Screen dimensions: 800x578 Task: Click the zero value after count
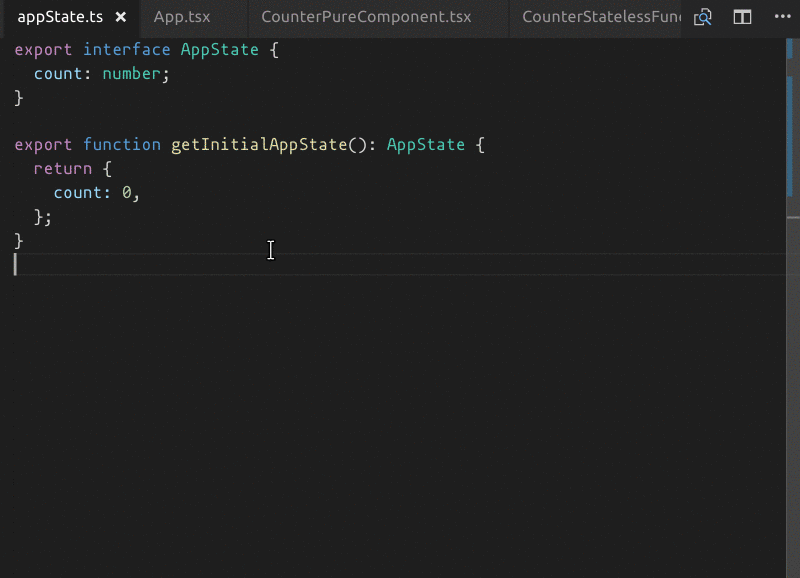pyautogui.click(x=127, y=193)
